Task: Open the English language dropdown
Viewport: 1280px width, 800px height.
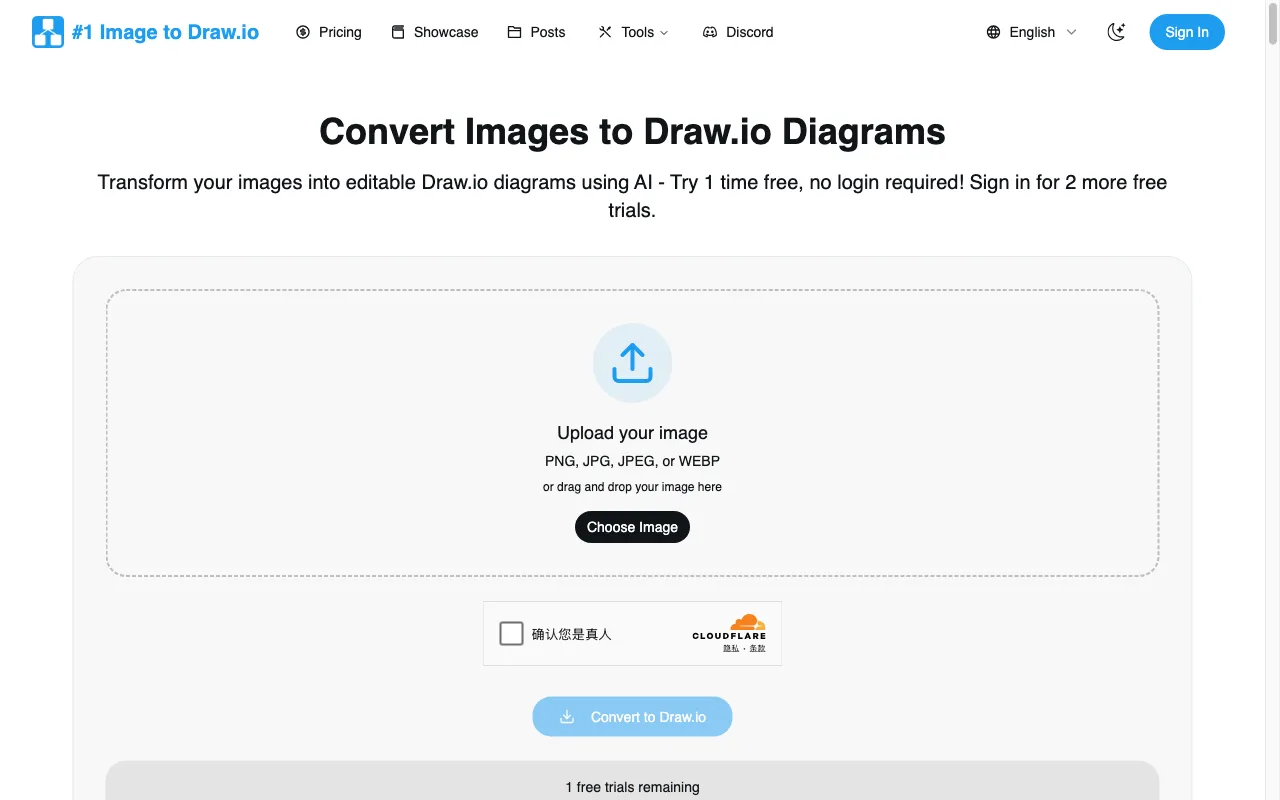Action: pos(1032,32)
